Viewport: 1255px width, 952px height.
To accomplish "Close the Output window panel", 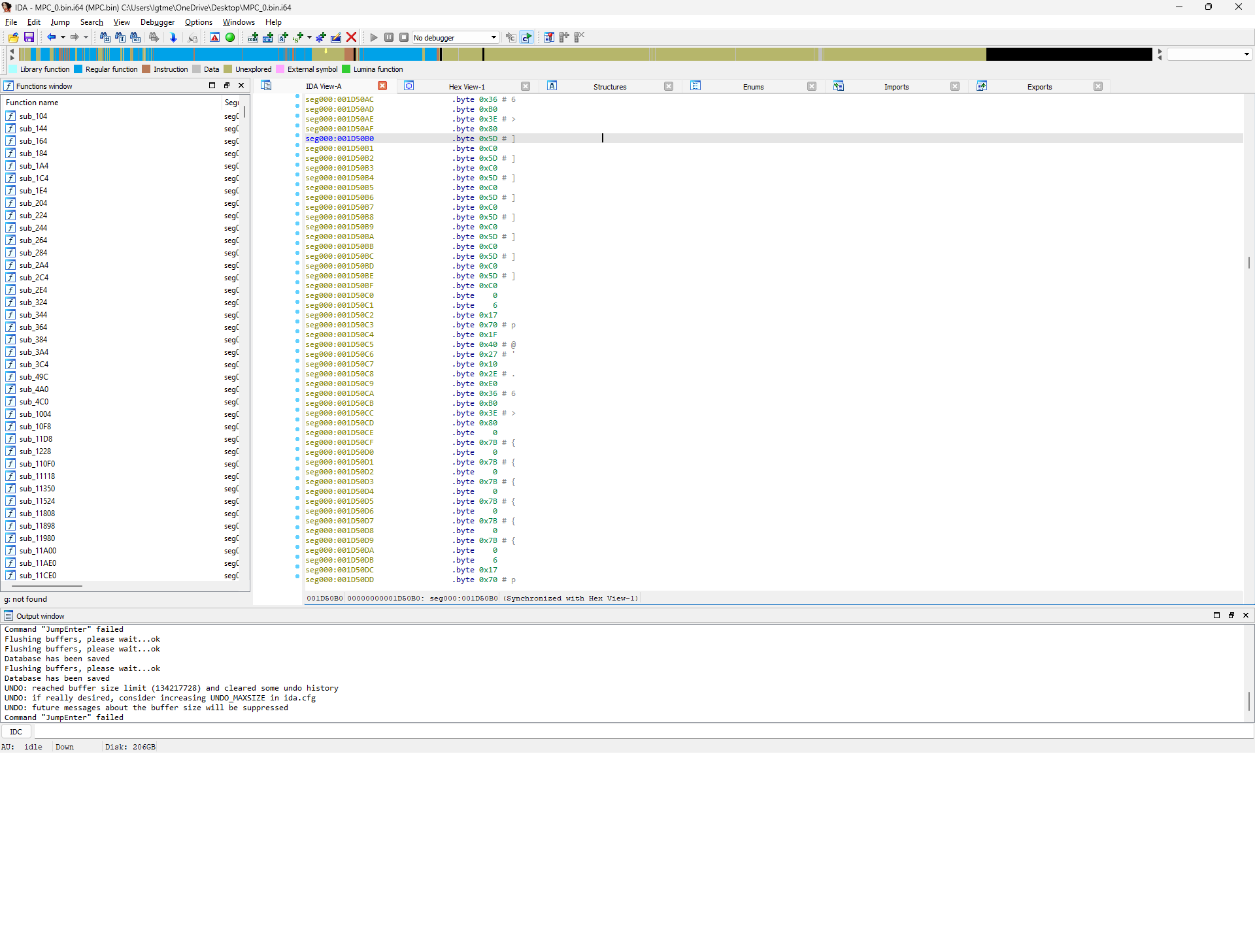I will pos(1246,616).
